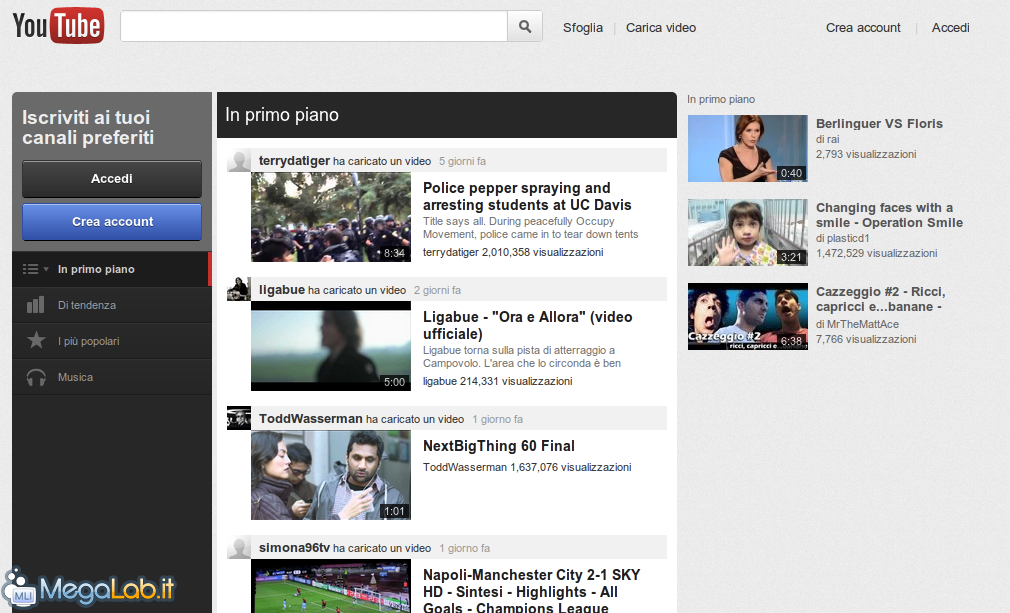This screenshot has height=613, width=1010.
Task: Open Cazzeggio #2 video title
Action: point(881,299)
